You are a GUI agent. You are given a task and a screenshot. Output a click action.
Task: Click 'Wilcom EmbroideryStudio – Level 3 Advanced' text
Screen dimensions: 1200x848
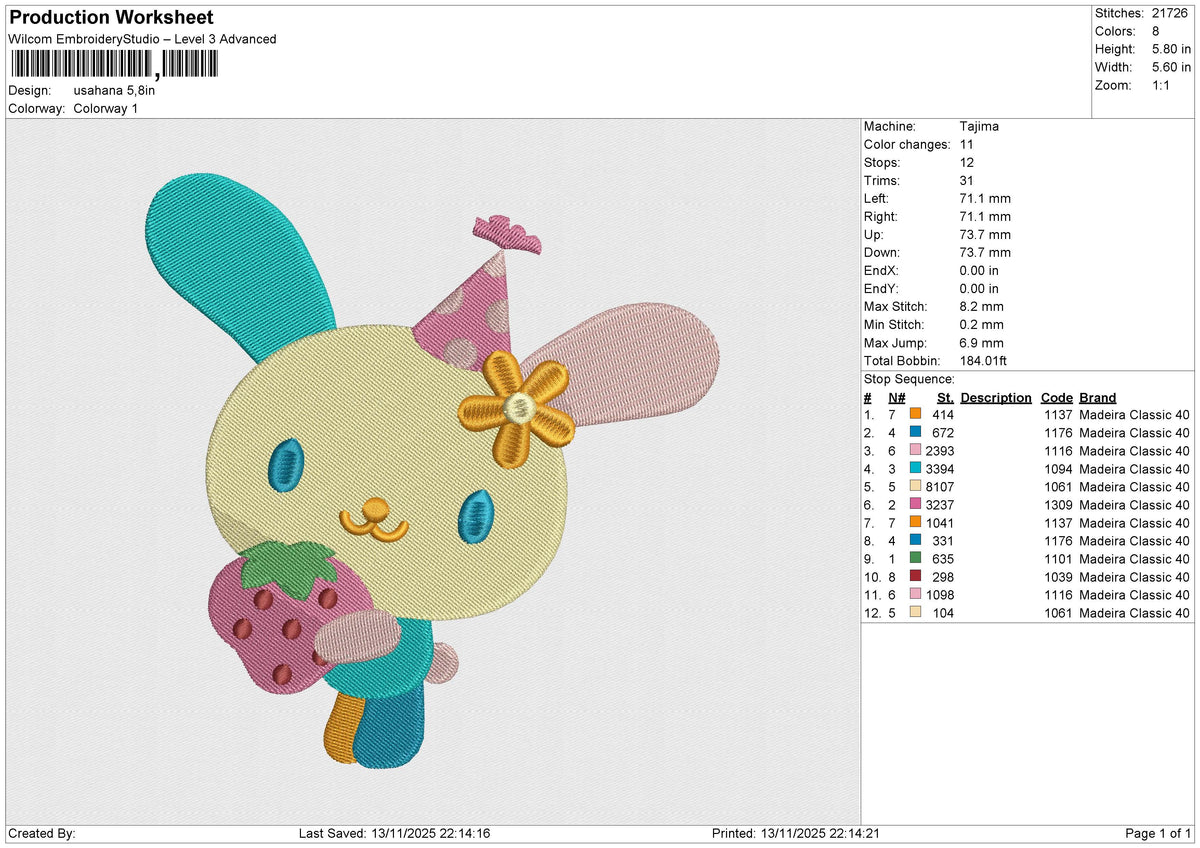(142, 39)
